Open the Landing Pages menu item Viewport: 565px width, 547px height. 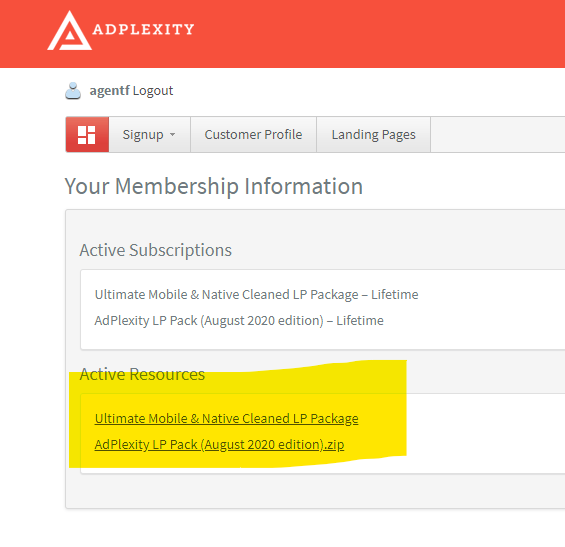click(x=373, y=134)
